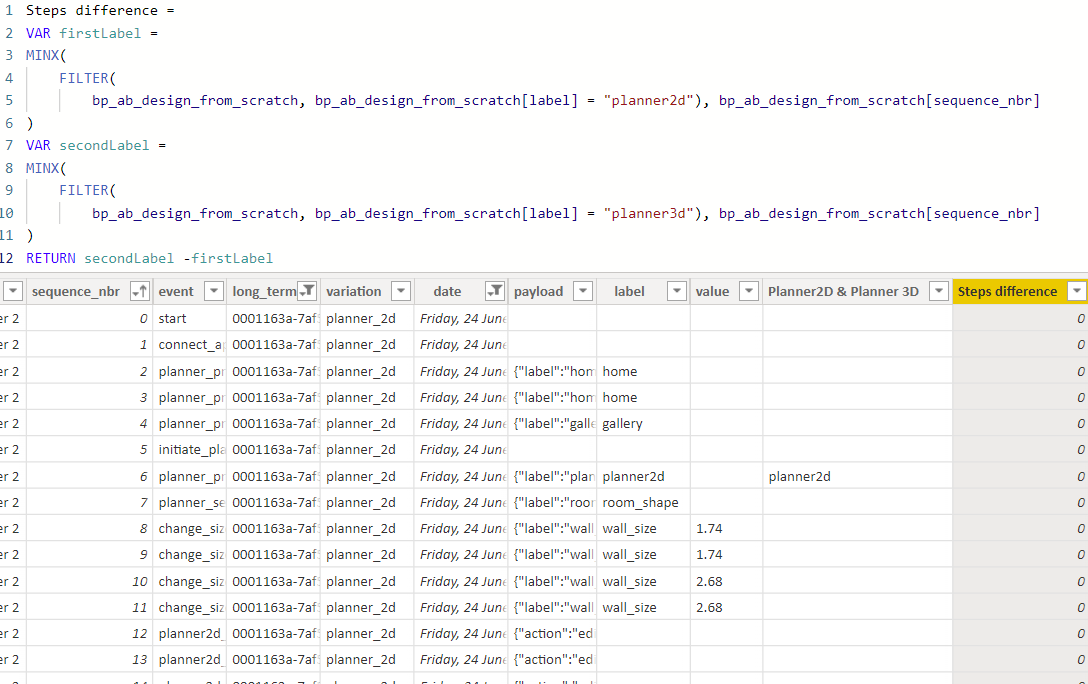The image size is (1088, 684).
Task: Click line number 12 in the formula editor
Action: coord(7,258)
